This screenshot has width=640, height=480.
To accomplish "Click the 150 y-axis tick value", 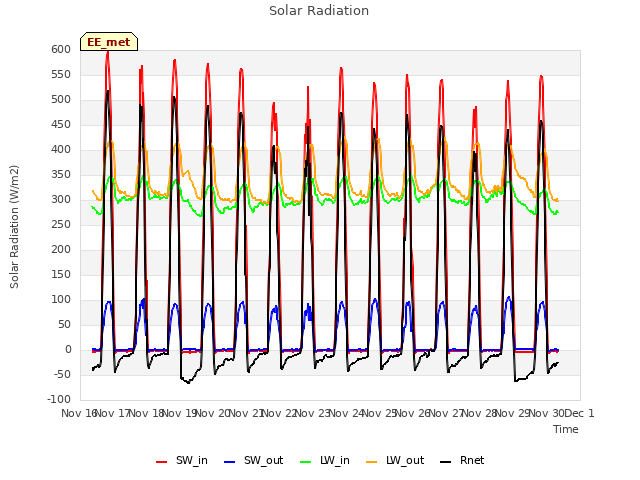I will pos(61,274).
